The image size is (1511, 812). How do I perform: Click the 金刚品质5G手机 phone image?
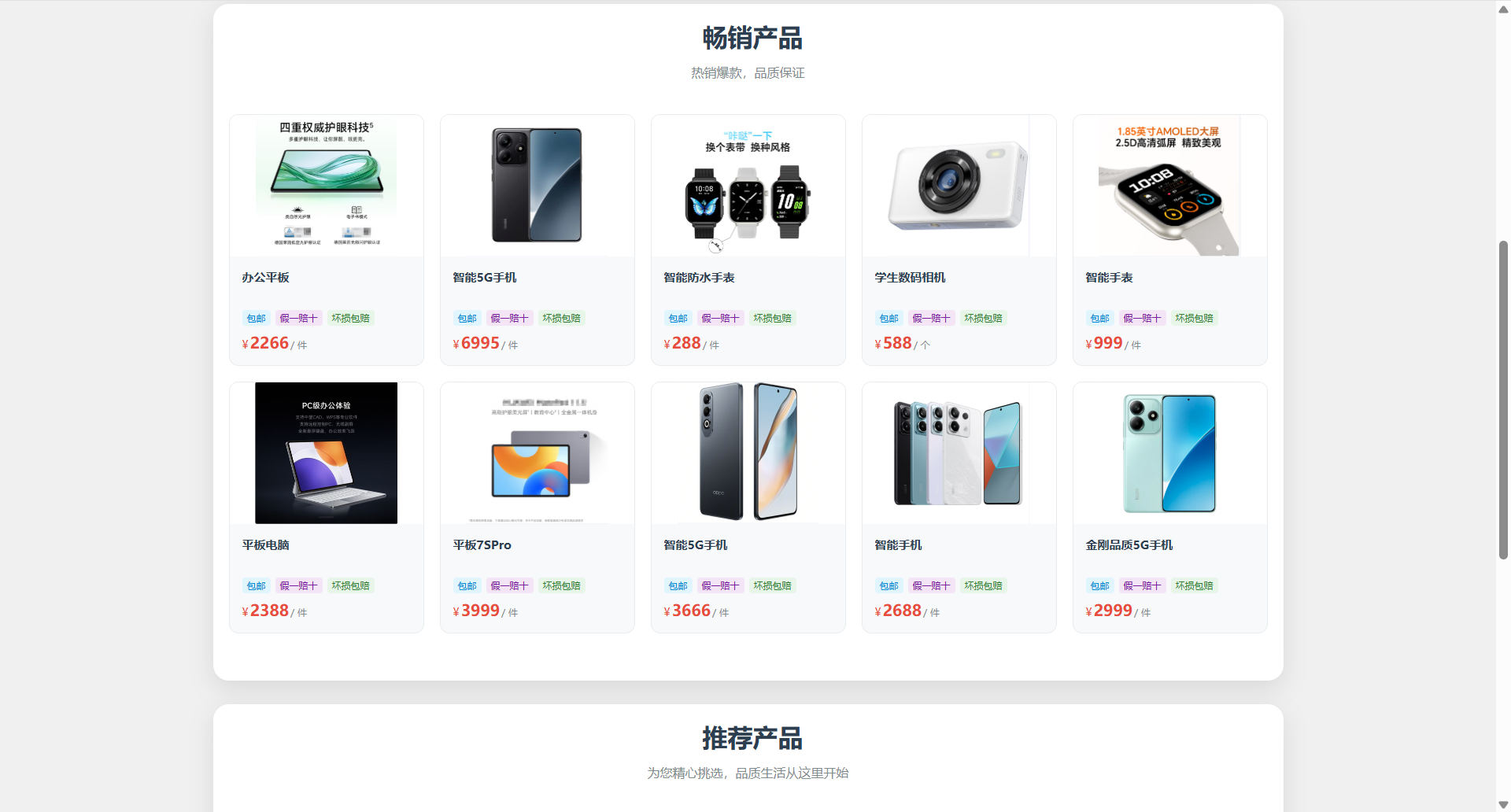pyautogui.click(x=1170, y=453)
